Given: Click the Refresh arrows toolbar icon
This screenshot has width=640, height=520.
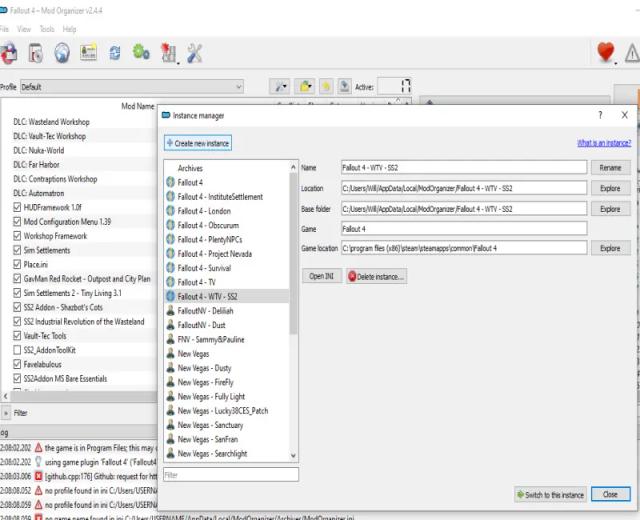Looking at the screenshot, I should pyautogui.click(x=115, y=53).
